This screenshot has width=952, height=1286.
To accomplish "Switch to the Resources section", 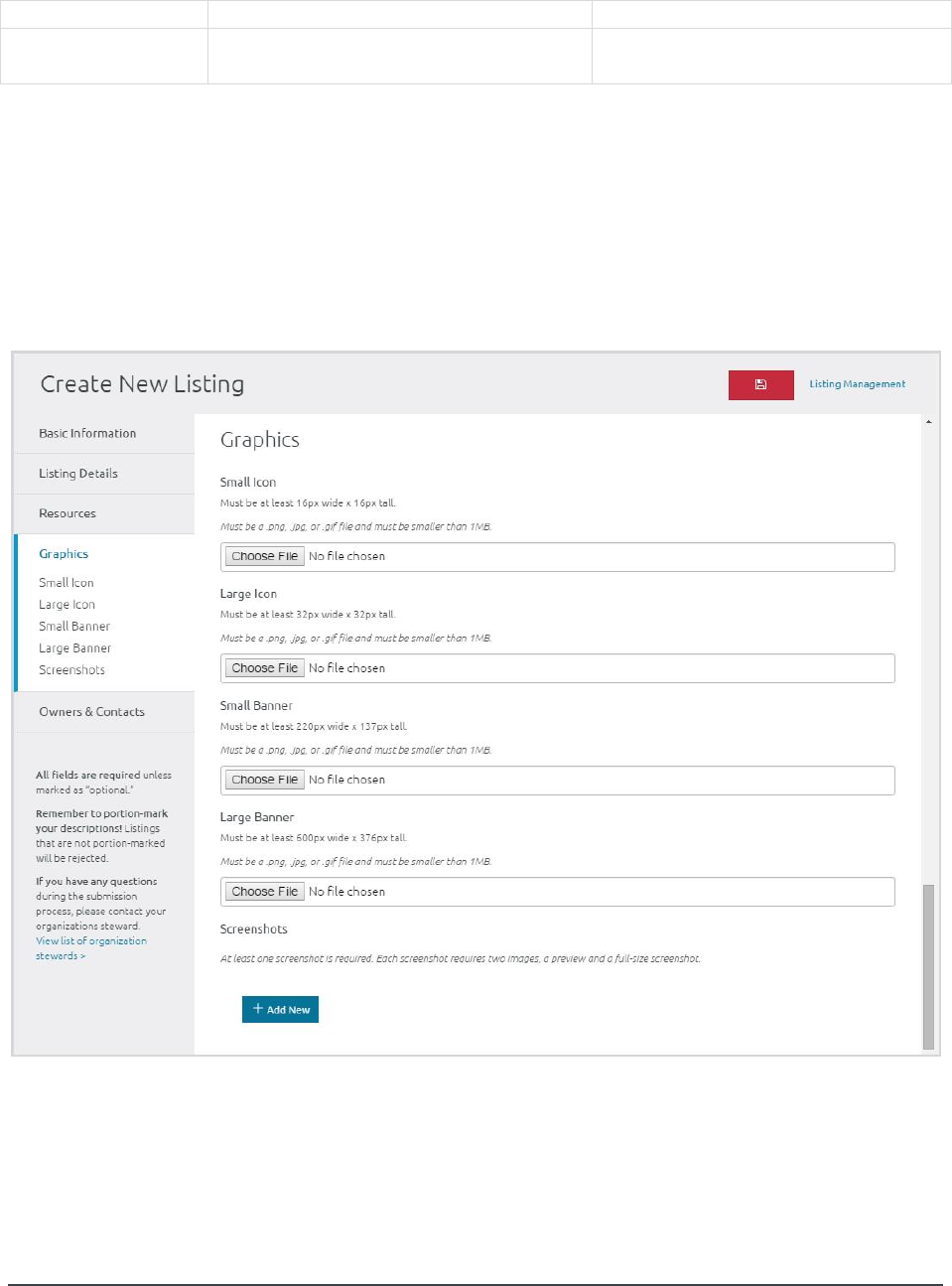I will (68, 513).
